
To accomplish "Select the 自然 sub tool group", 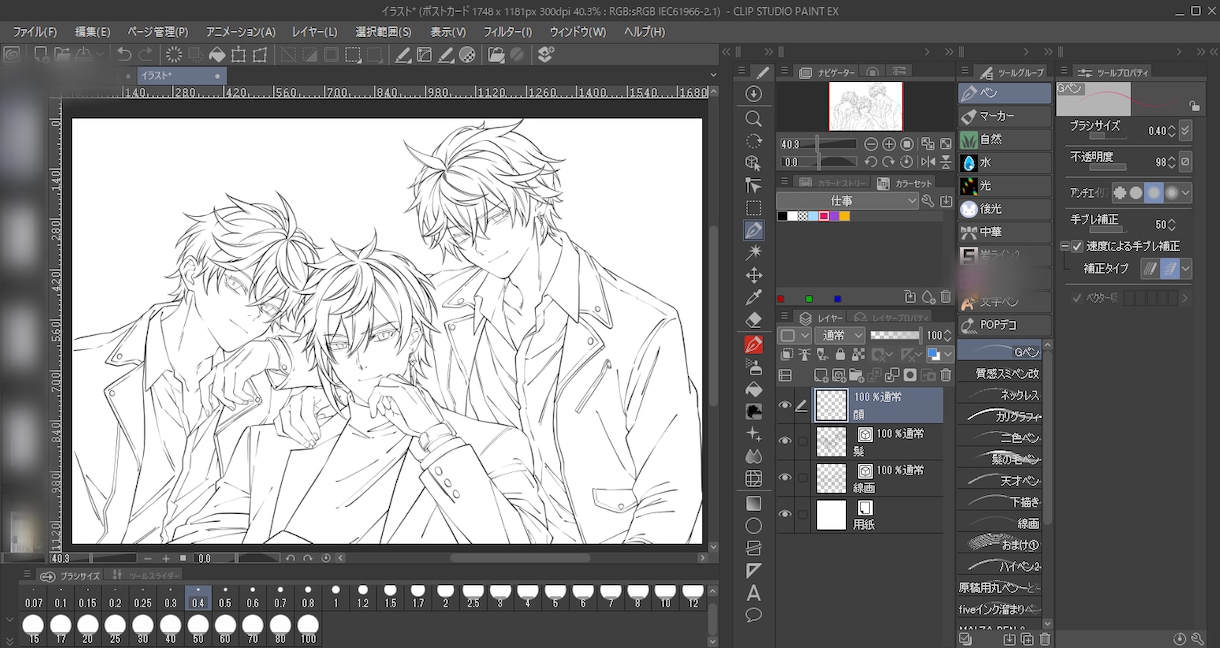I will coord(1004,139).
